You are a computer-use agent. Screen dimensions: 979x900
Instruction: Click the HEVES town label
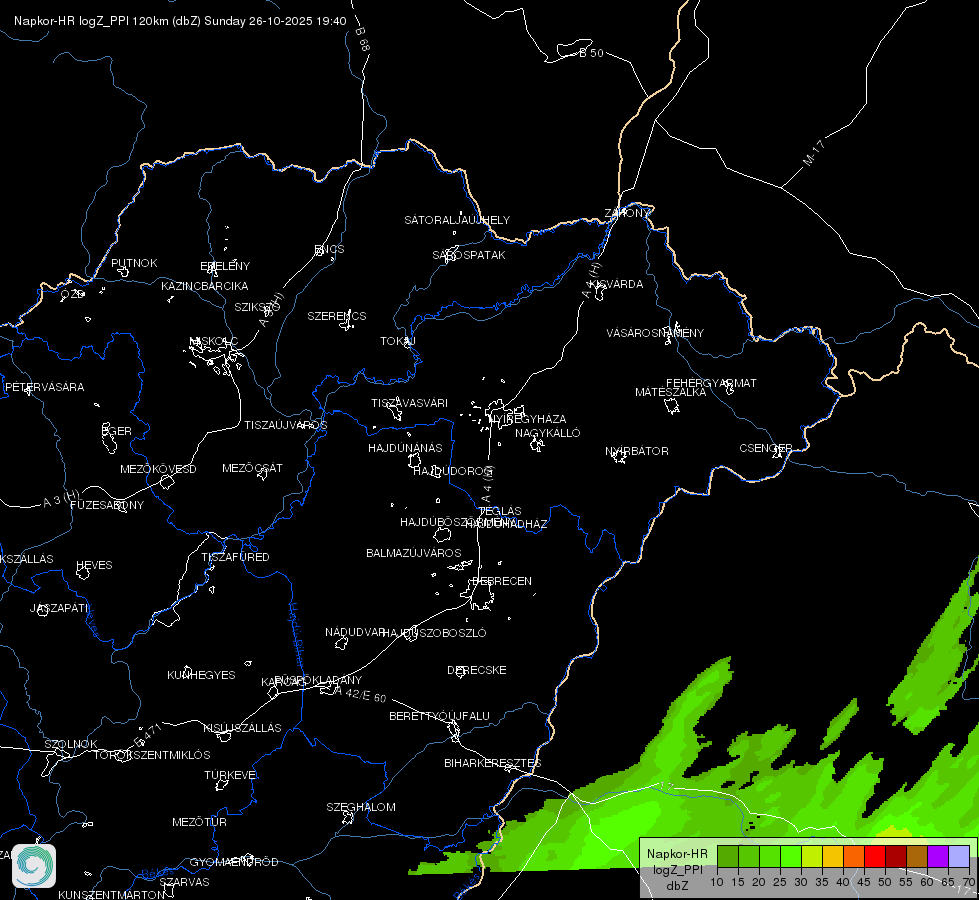(94, 565)
